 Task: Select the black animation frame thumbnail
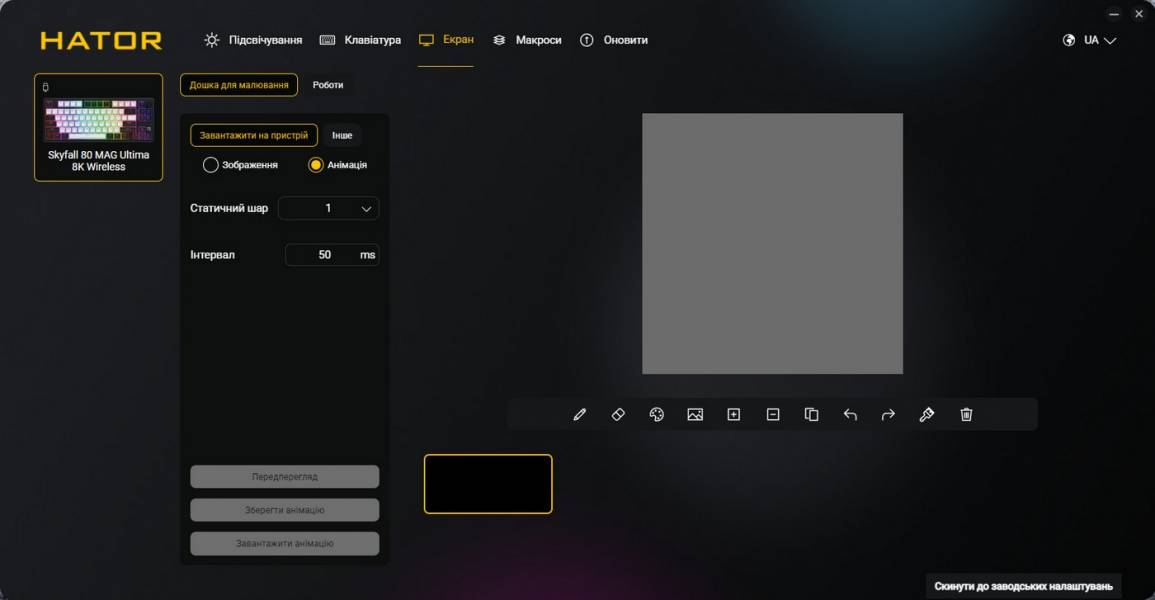pyautogui.click(x=488, y=484)
